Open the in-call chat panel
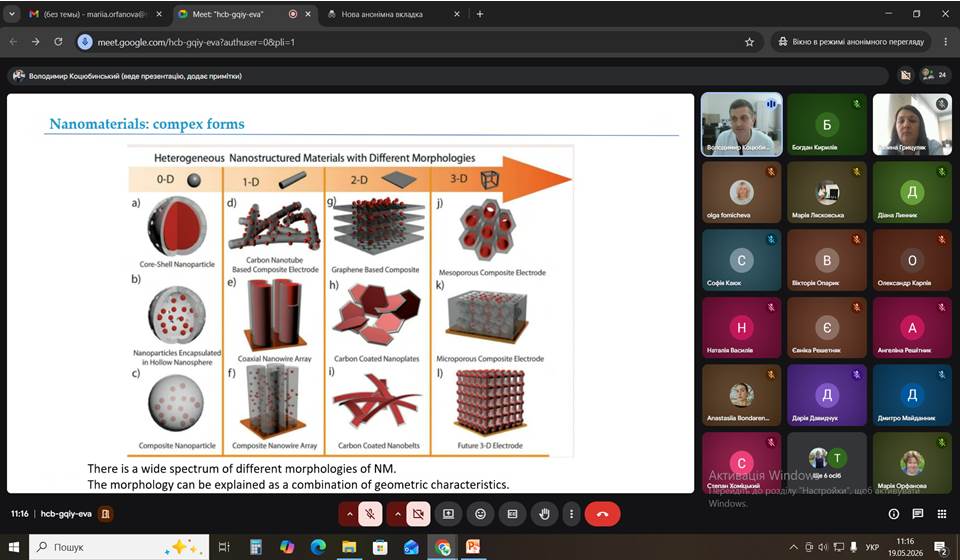Image resolution: width=960 pixels, height=560 pixels. [x=918, y=514]
